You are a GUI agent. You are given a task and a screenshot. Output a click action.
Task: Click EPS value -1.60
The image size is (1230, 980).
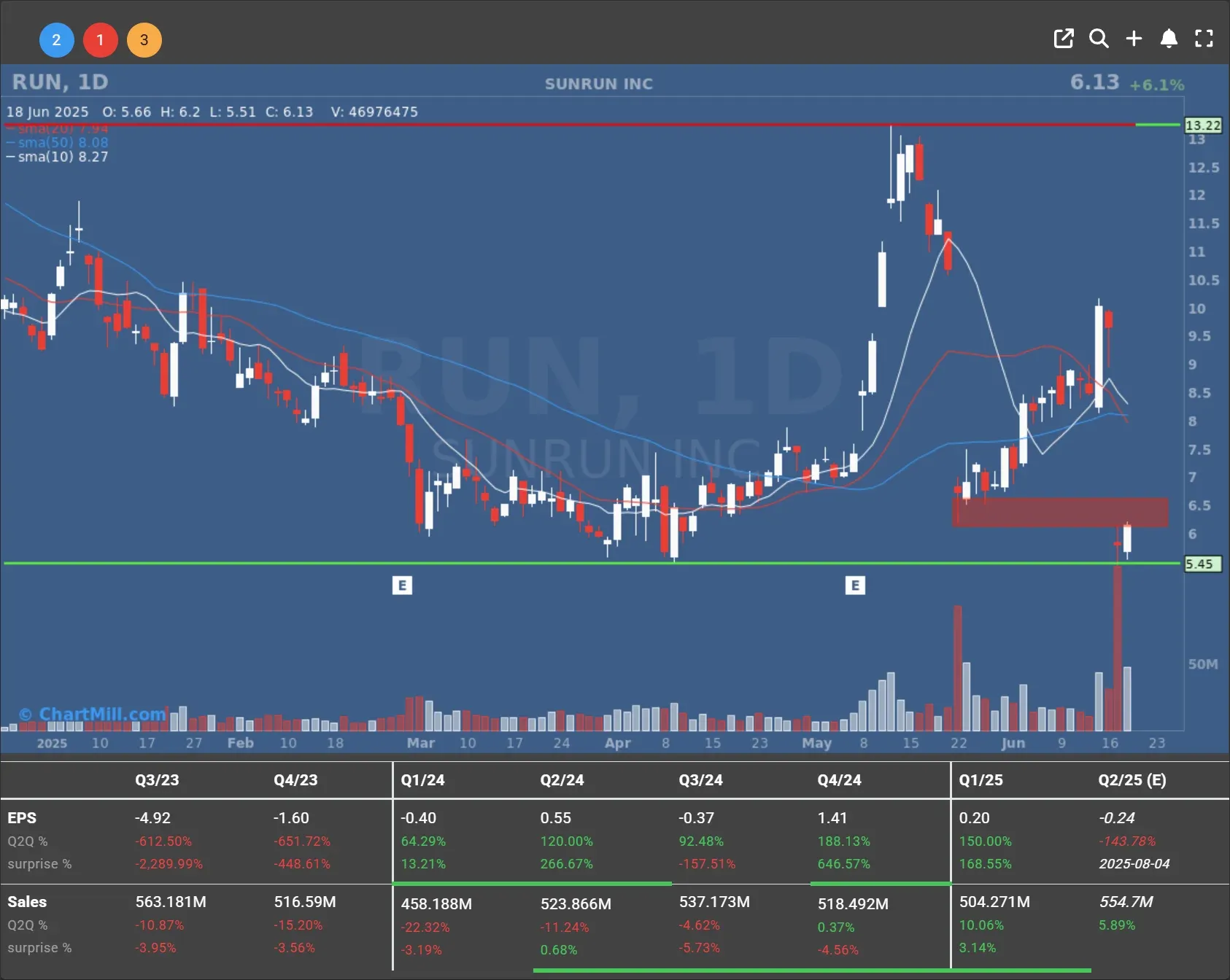[291, 818]
